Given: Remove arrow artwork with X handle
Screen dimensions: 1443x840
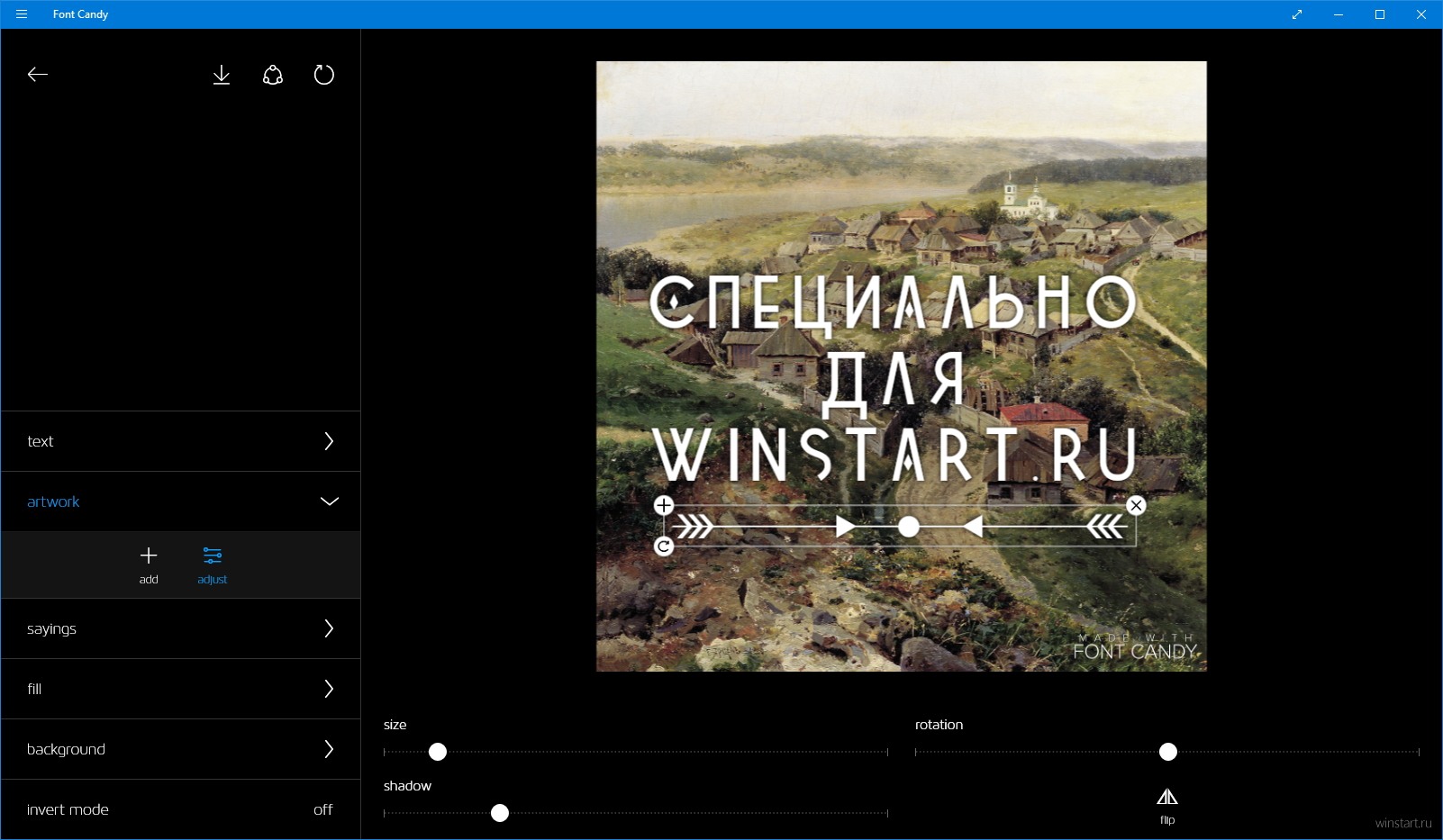Looking at the screenshot, I should [x=1137, y=505].
